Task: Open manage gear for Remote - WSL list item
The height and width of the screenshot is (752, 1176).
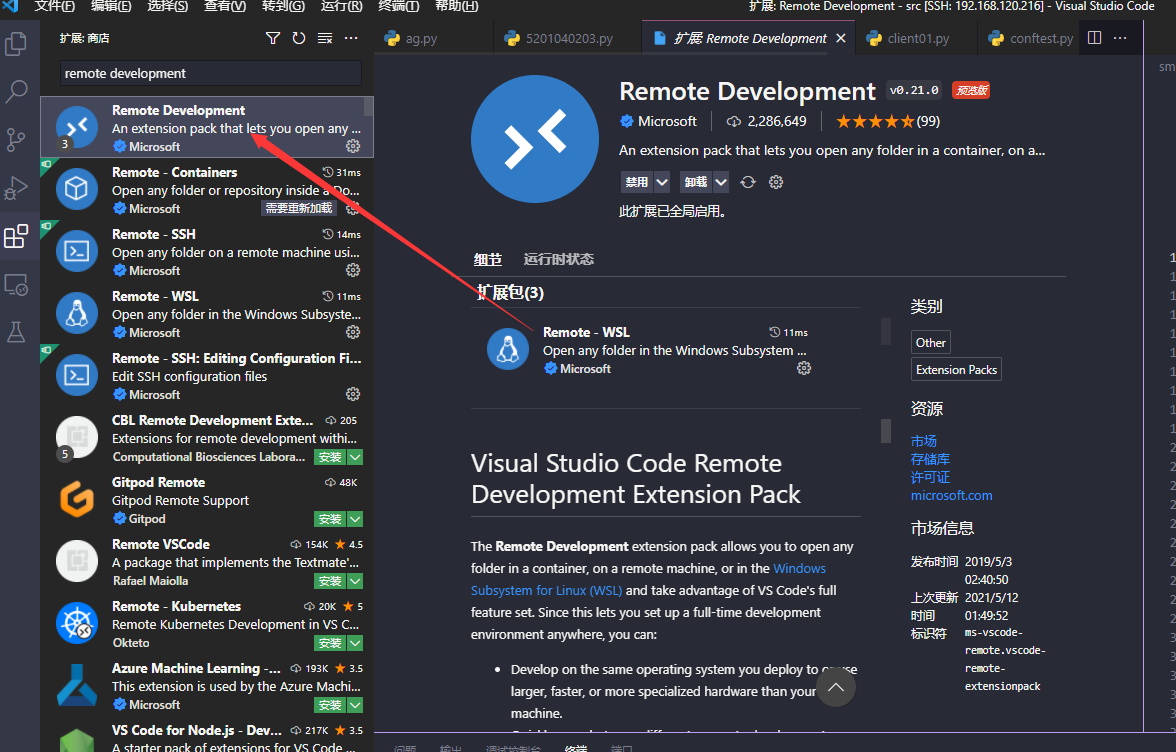Action: [353, 332]
